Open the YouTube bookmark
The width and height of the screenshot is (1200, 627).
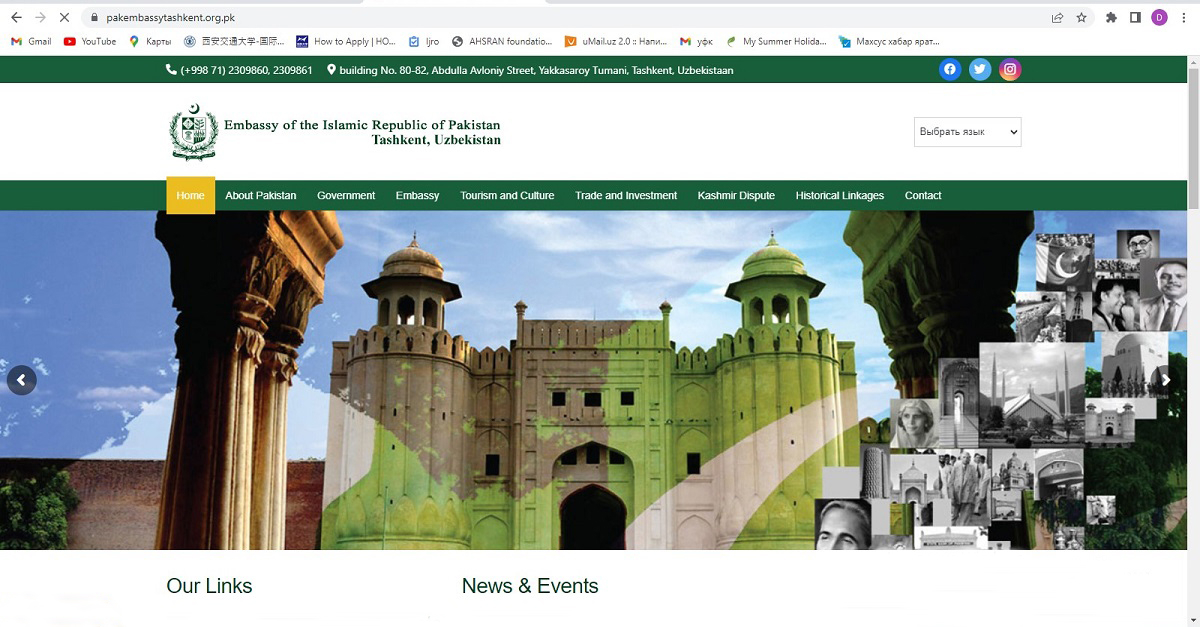(x=90, y=41)
